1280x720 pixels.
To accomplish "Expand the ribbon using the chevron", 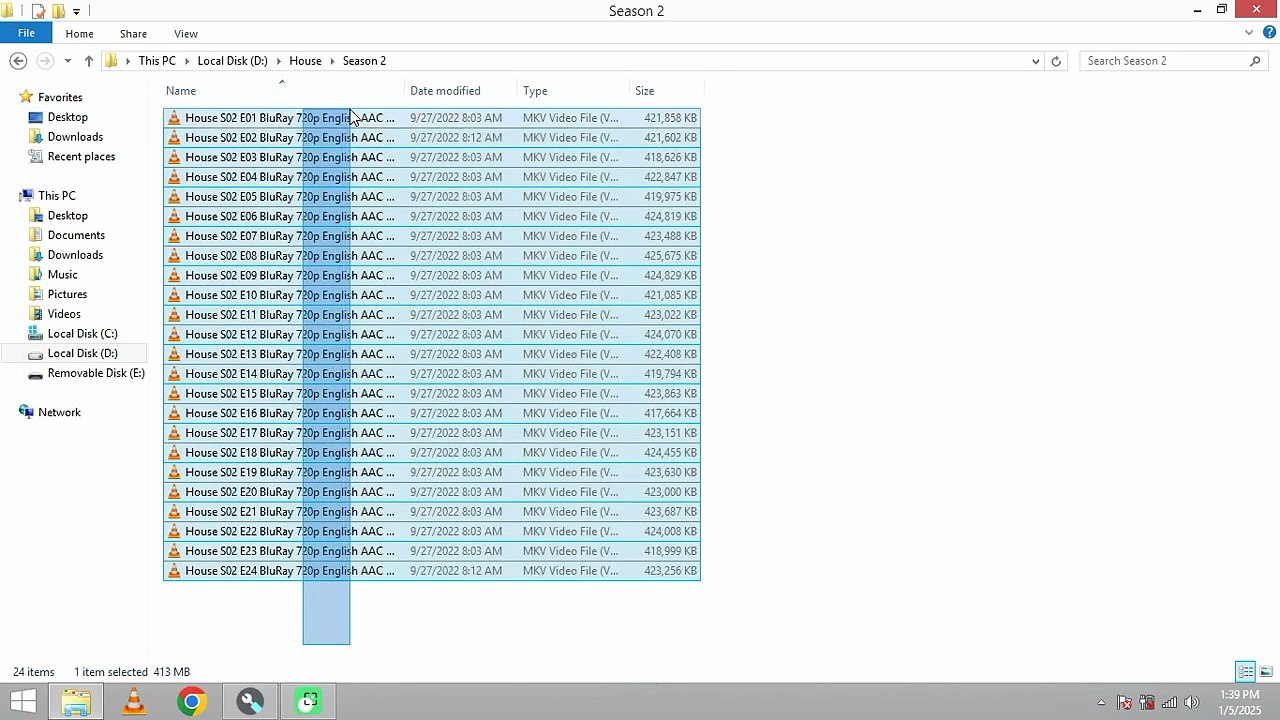I will coord(1249,33).
